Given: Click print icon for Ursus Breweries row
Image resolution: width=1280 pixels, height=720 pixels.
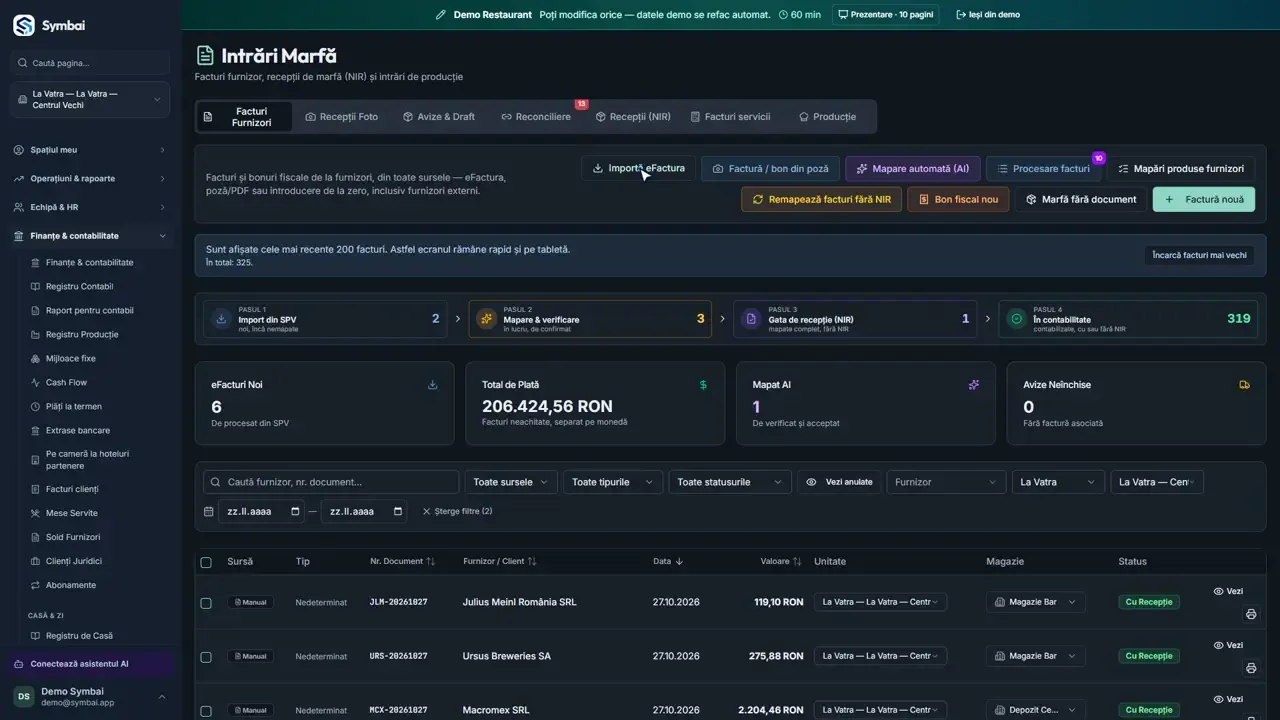Looking at the screenshot, I should (1250, 668).
